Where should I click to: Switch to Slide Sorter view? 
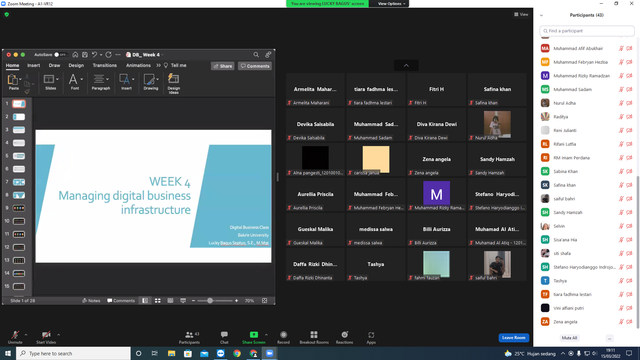click(158, 301)
